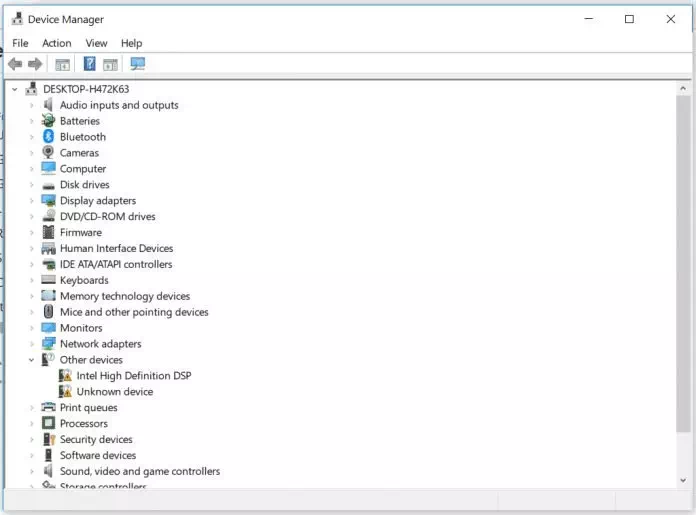
Task: Expand the Processors category
Action: [x=32, y=424]
